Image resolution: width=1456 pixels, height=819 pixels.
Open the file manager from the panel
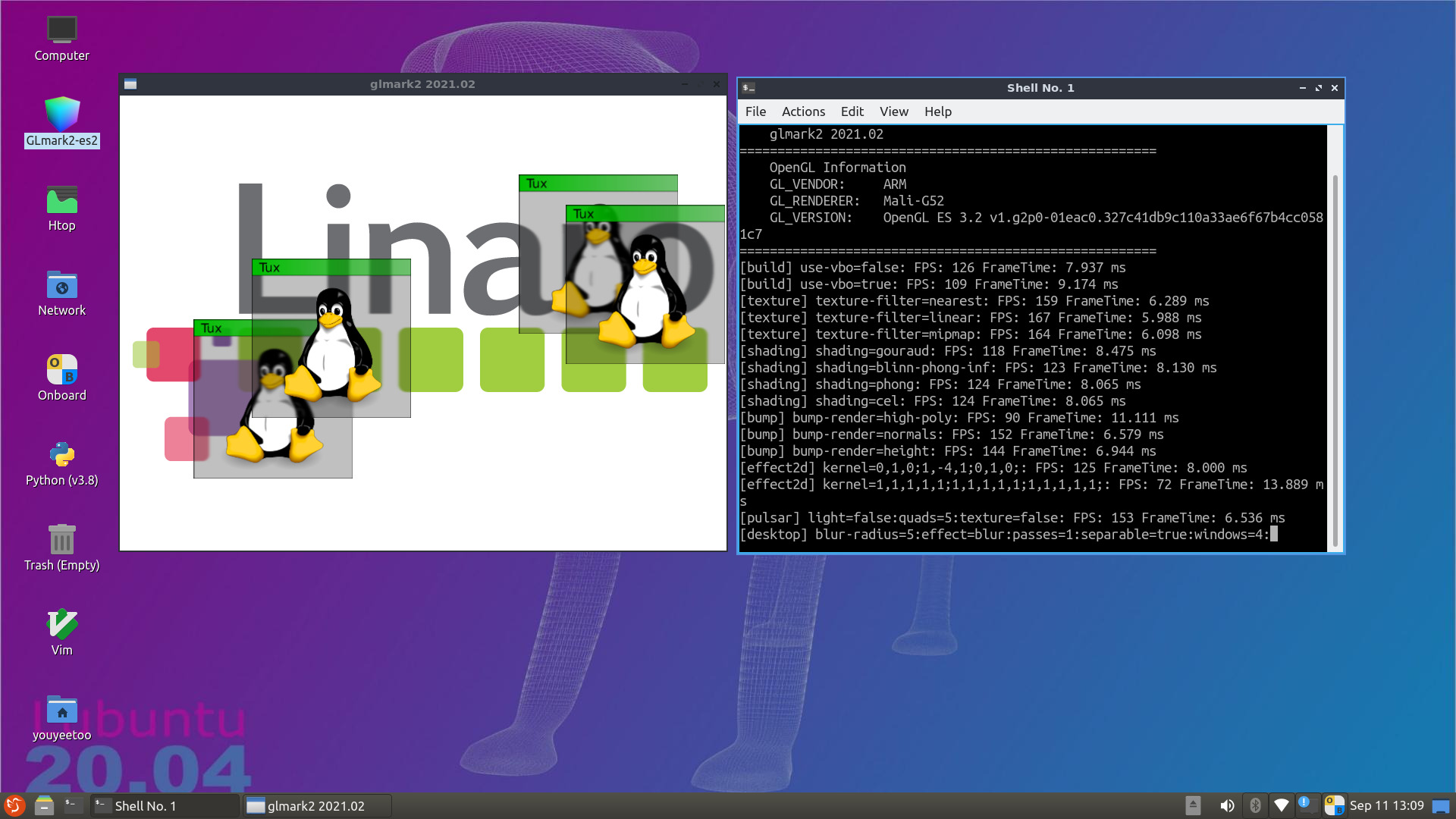[44, 805]
